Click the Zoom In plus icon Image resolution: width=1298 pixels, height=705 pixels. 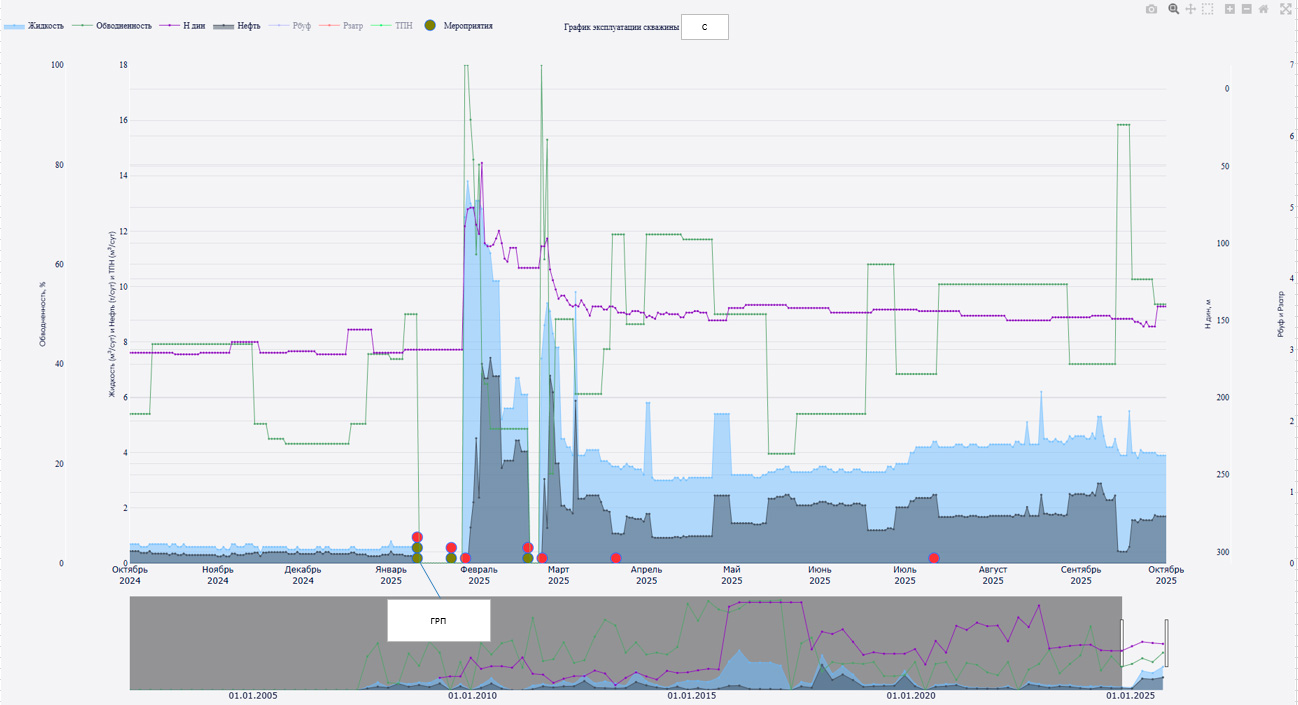point(1230,9)
